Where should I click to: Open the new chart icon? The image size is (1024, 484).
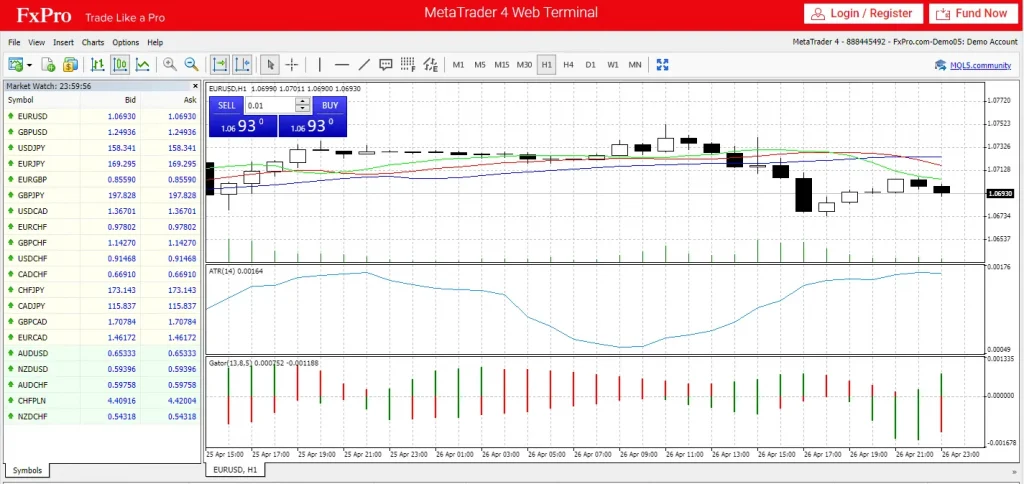coord(15,65)
